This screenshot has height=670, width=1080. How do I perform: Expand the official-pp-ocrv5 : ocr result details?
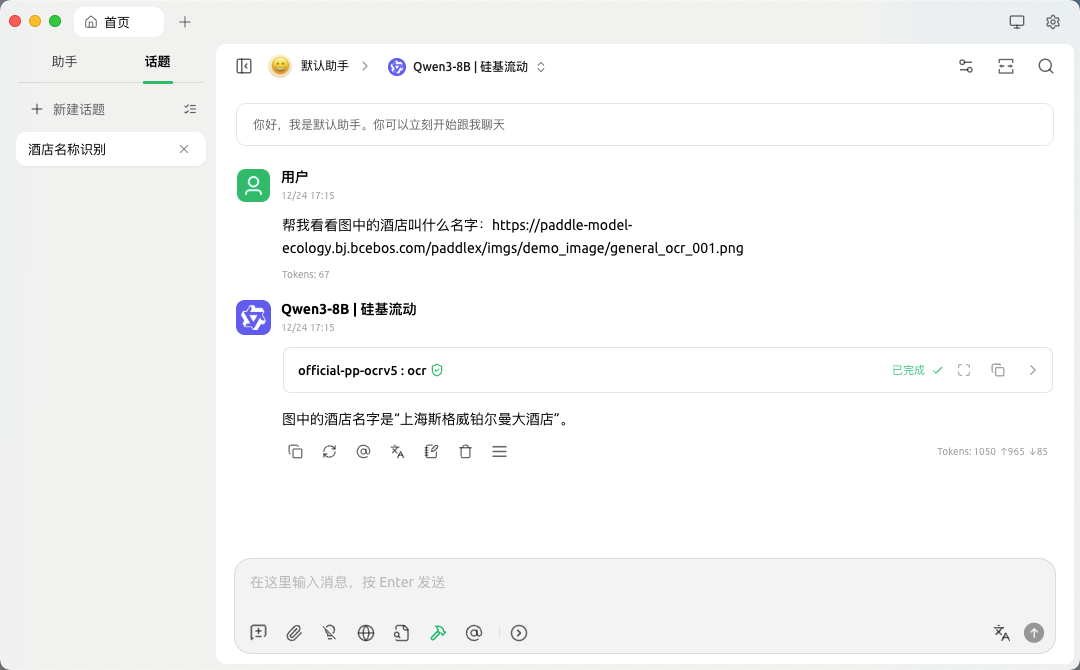click(1033, 370)
